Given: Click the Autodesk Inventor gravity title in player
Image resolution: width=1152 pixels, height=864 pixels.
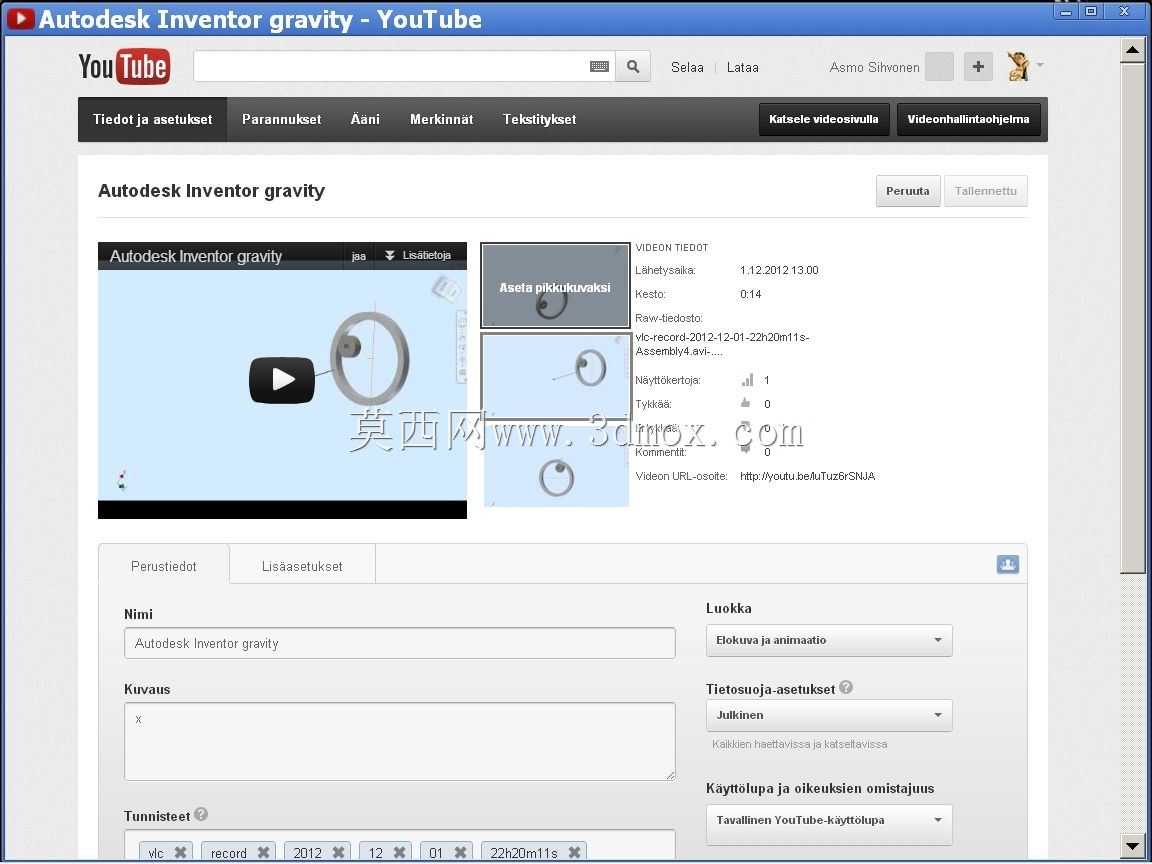Looking at the screenshot, I should coord(195,256).
